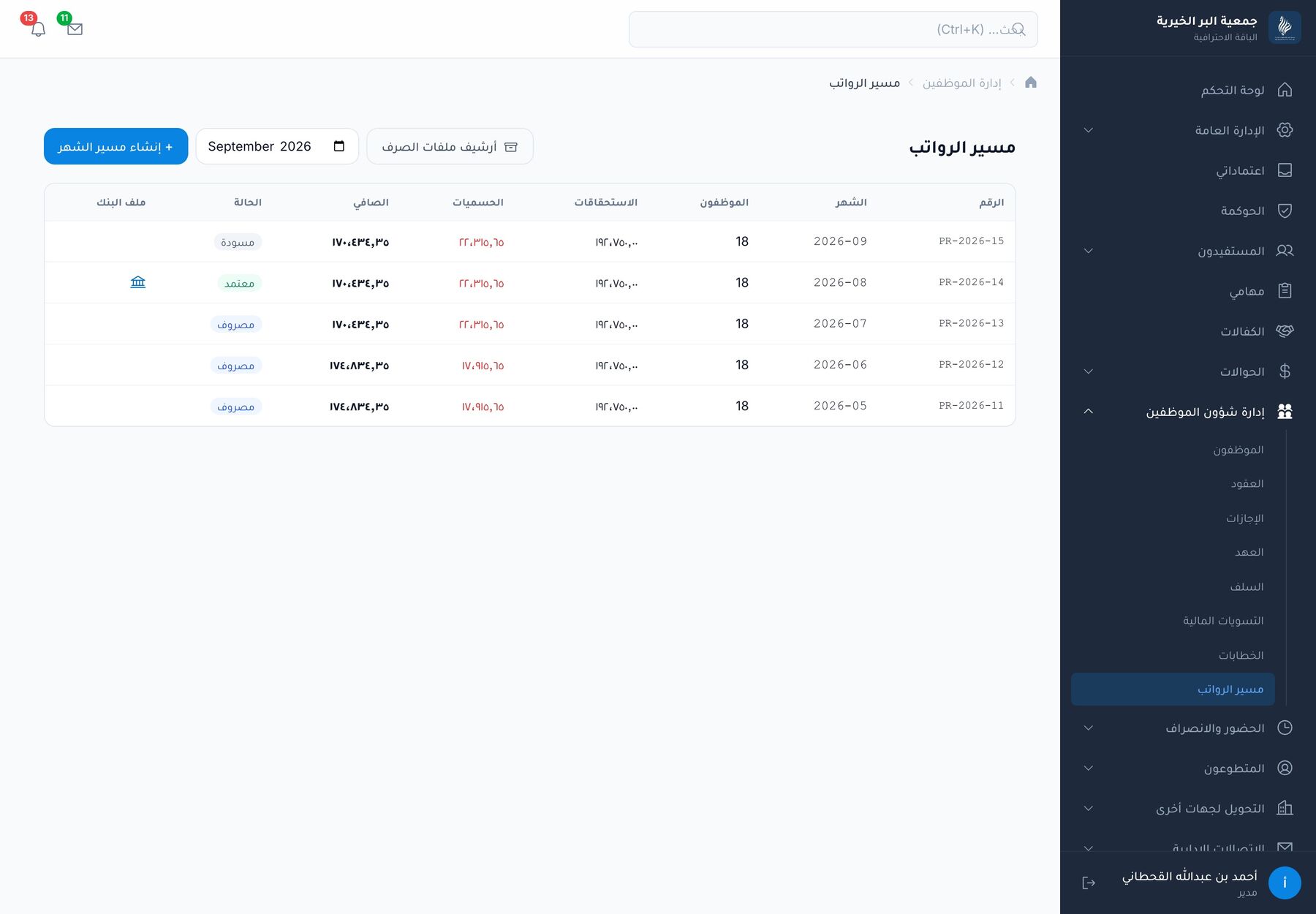Image resolution: width=1316 pixels, height=914 pixels.
Task: Open payroll row PR-2026-12
Action: tap(530, 365)
